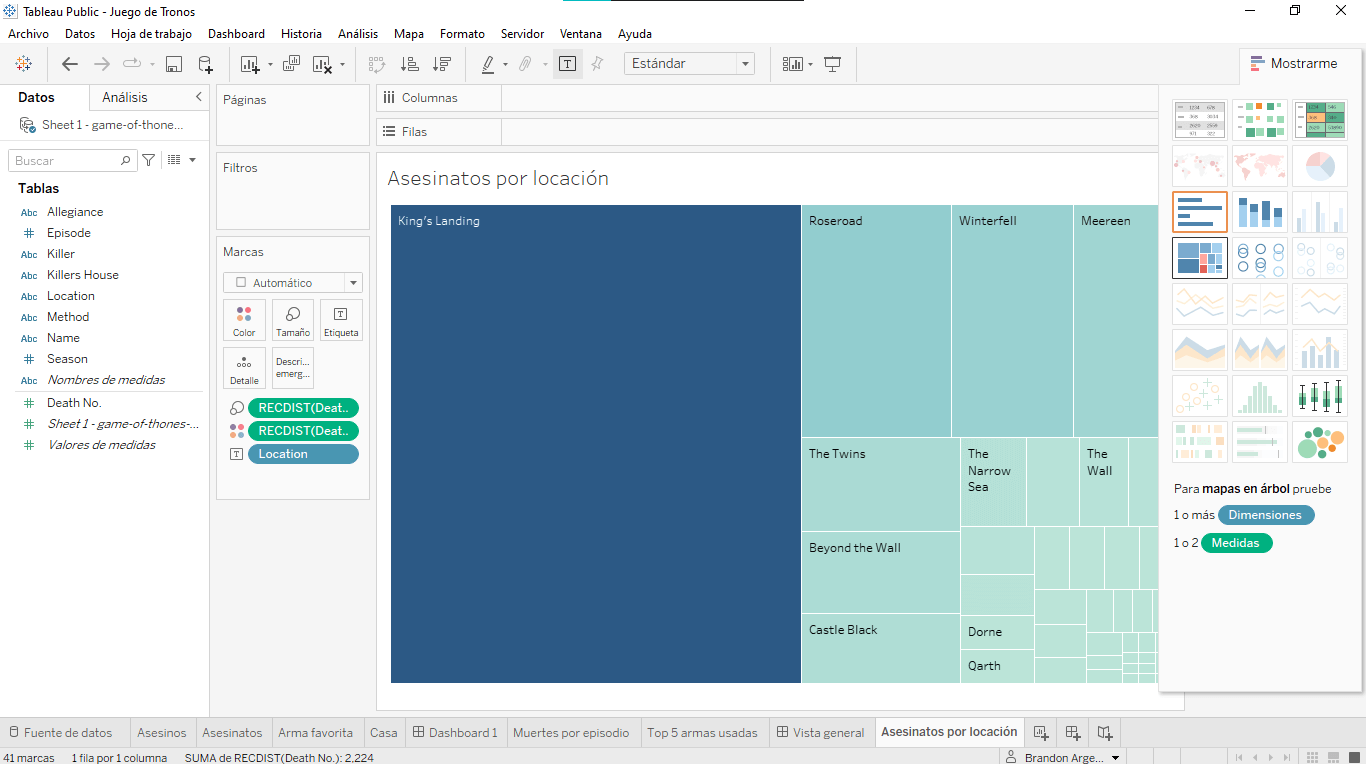Viewport: 1366px width, 764px height.
Task: Click the Tamaño mark card button
Action: point(293,320)
